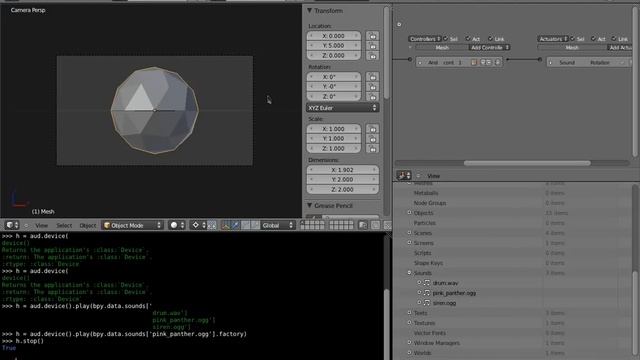Toggle Actuators Sel checkbox
The width and height of the screenshot is (640, 360).
pyautogui.click(x=573, y=39)
